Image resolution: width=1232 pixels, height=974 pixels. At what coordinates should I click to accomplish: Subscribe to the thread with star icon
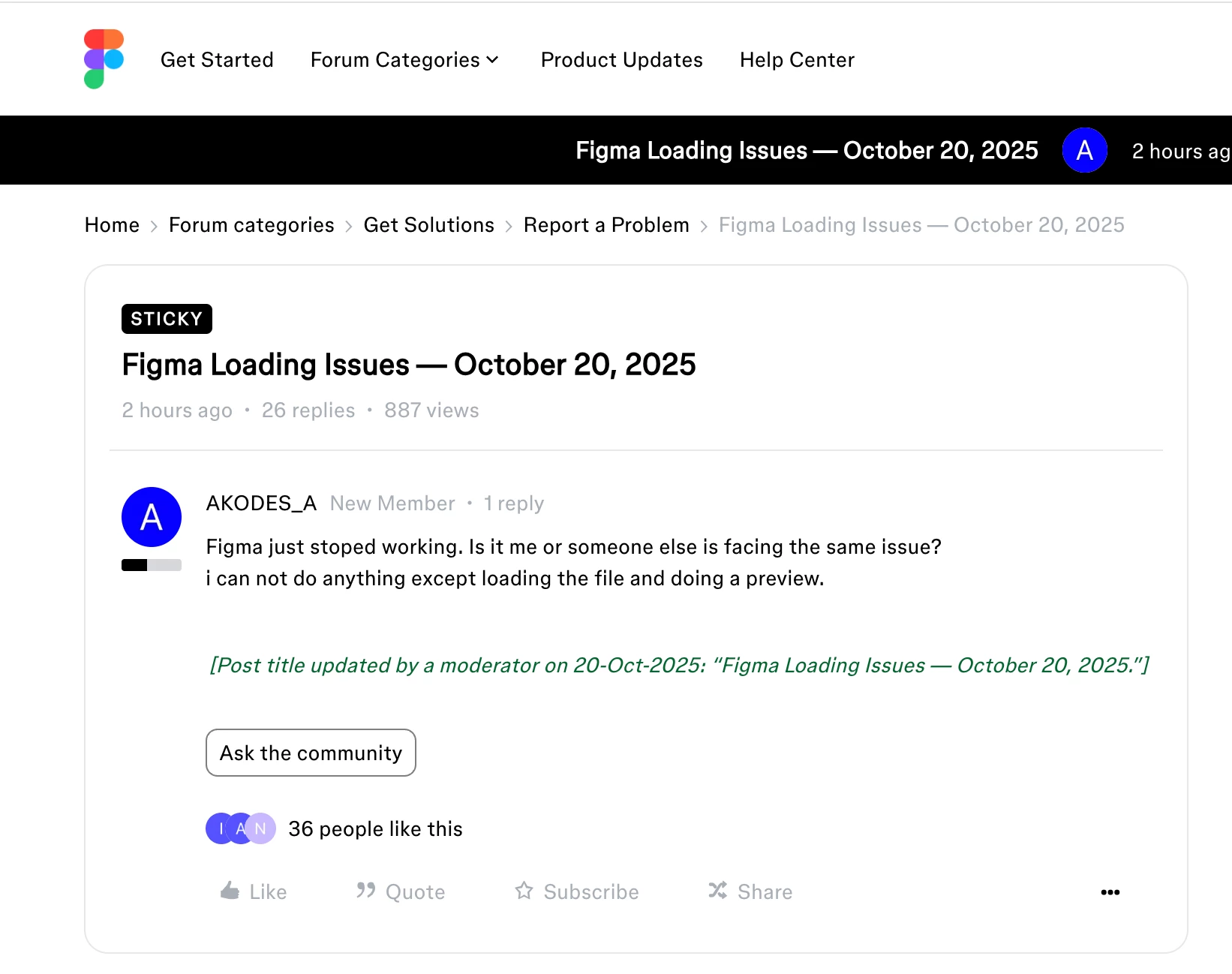577,891
